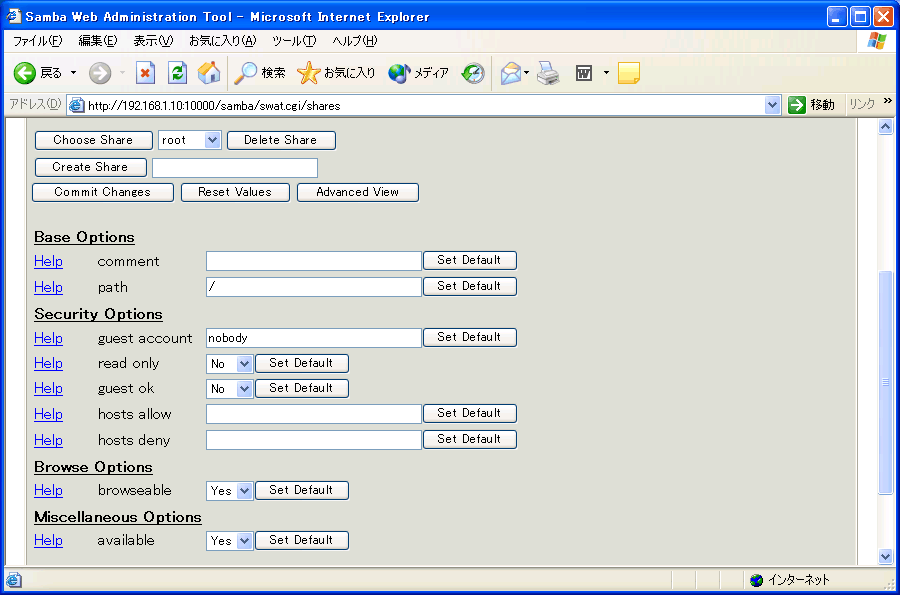Click the scrollbar down arrow
900x595 pixels.
tap(886, 556)
